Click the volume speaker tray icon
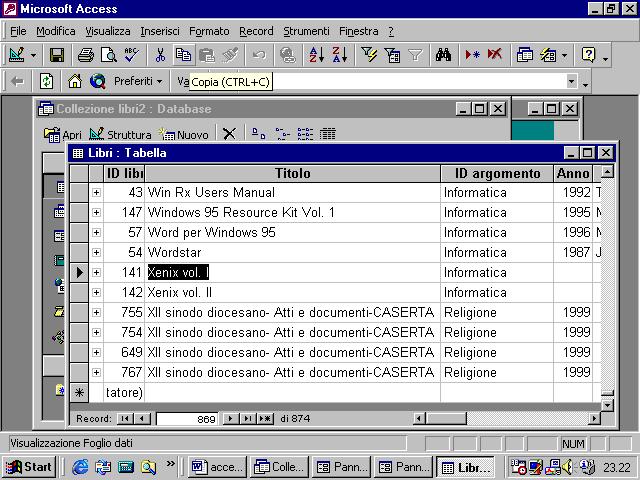 pyautogui.click(x=567, y=467)
